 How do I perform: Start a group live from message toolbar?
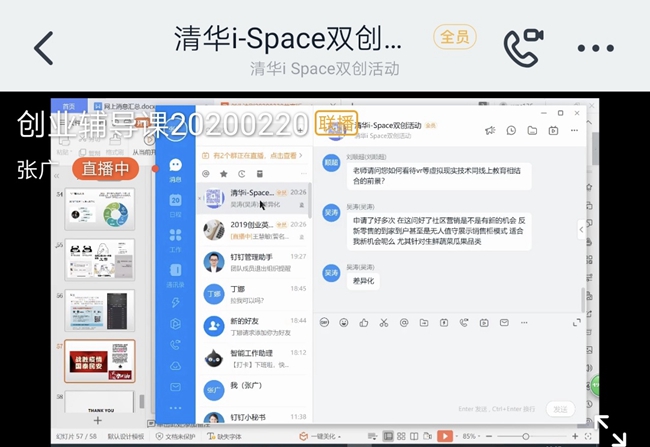484,322
